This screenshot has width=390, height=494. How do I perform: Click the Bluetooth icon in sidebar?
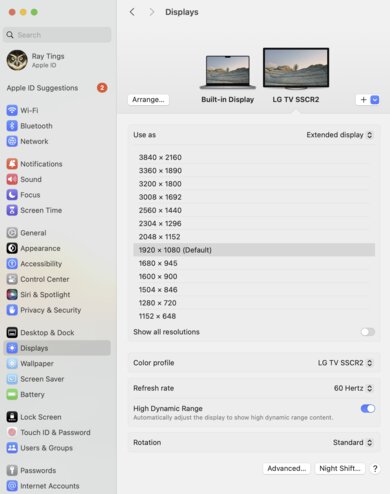coord(12,126)
